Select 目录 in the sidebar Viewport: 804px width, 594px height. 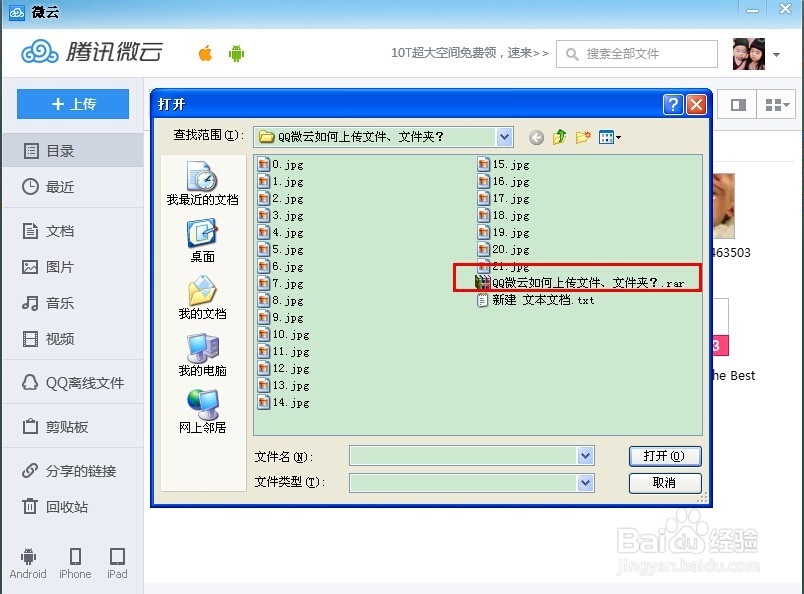point(73,151)
